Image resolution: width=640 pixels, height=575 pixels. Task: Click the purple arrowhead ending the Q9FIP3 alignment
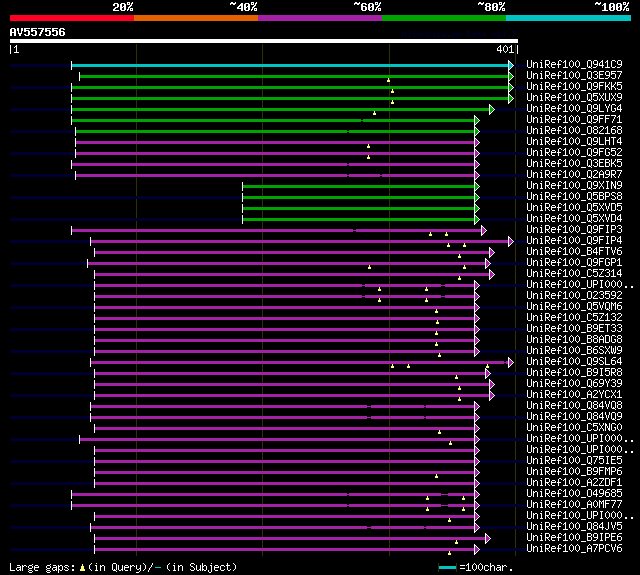[484, 231]
